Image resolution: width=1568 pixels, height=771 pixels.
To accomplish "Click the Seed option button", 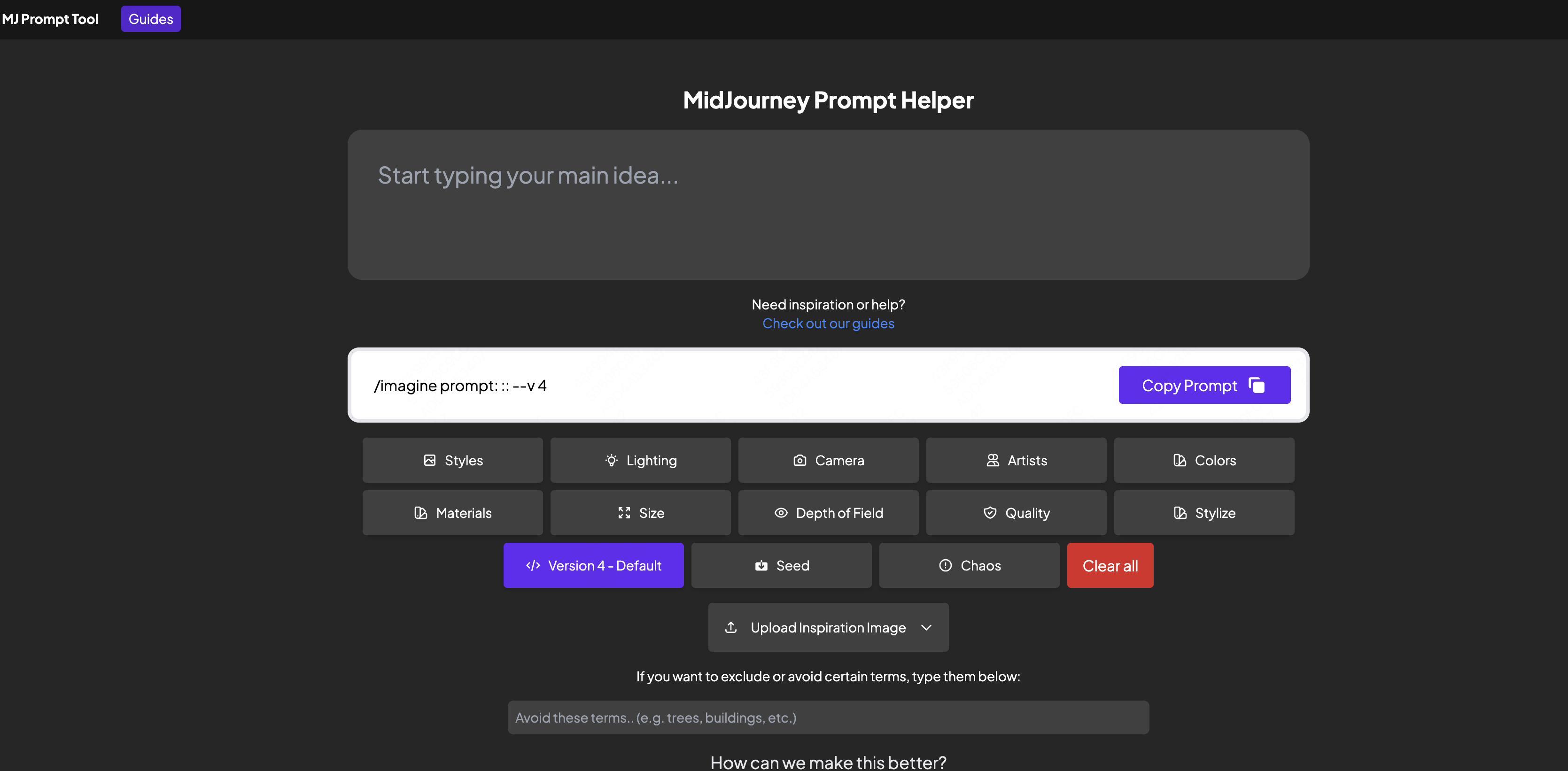I will [x=781, y=565].
